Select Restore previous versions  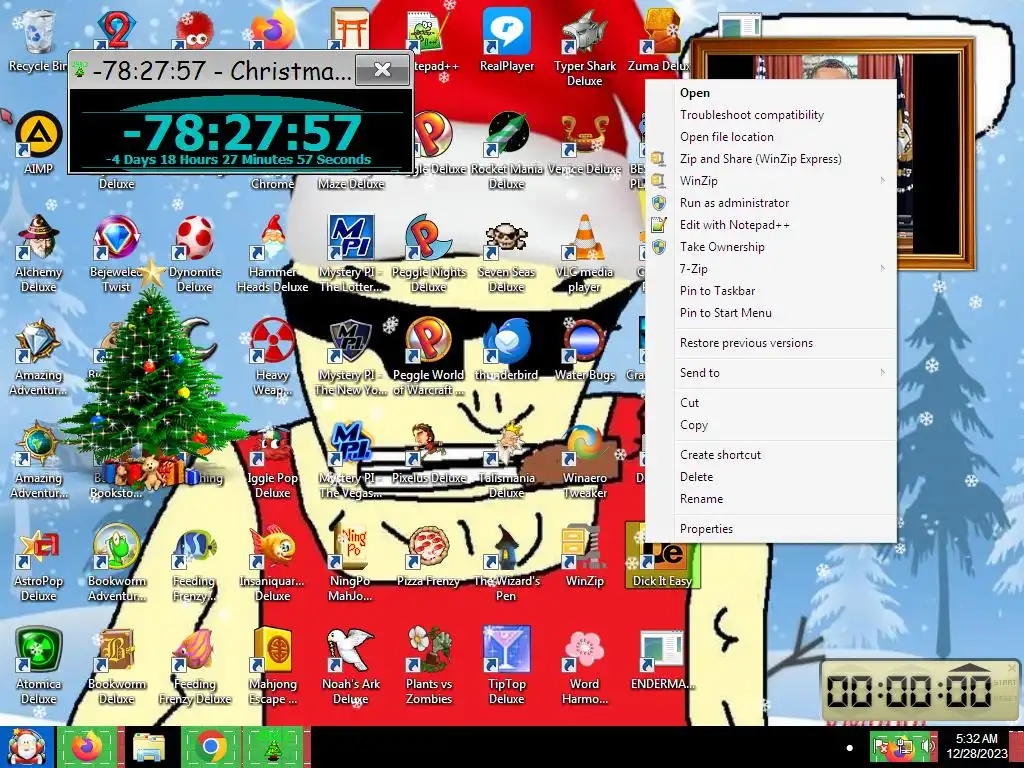(x=771, y=343)
